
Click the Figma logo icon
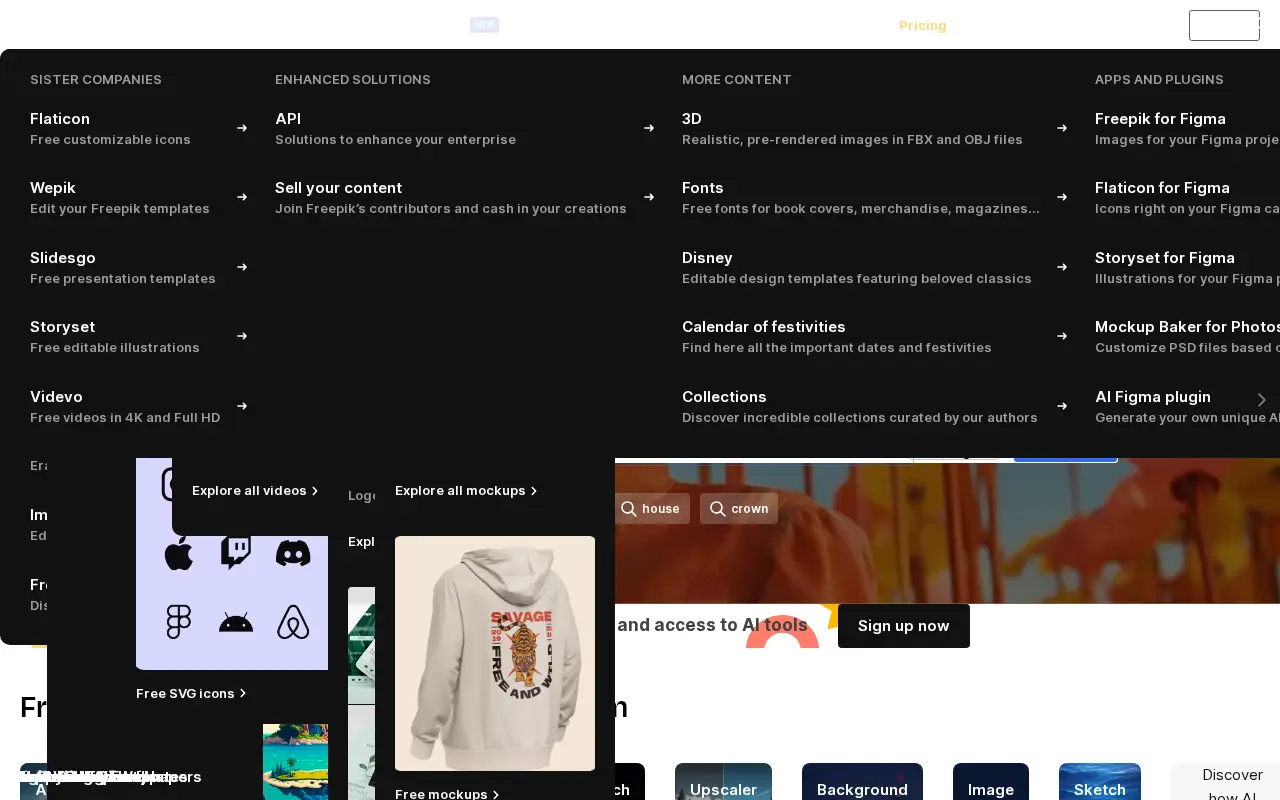tap(179, 623)
